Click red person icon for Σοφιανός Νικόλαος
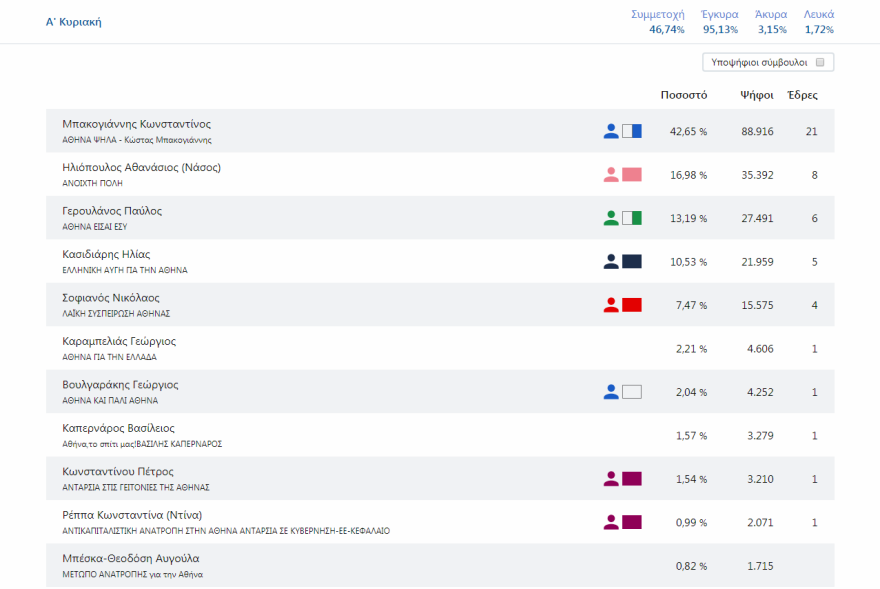 click(x=611, y=305)
